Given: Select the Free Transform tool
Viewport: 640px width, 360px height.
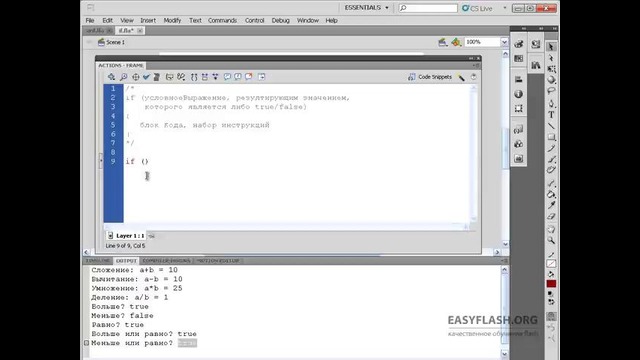Looking at the screenshot, I should pyautogui.click(x=551, y=69).
